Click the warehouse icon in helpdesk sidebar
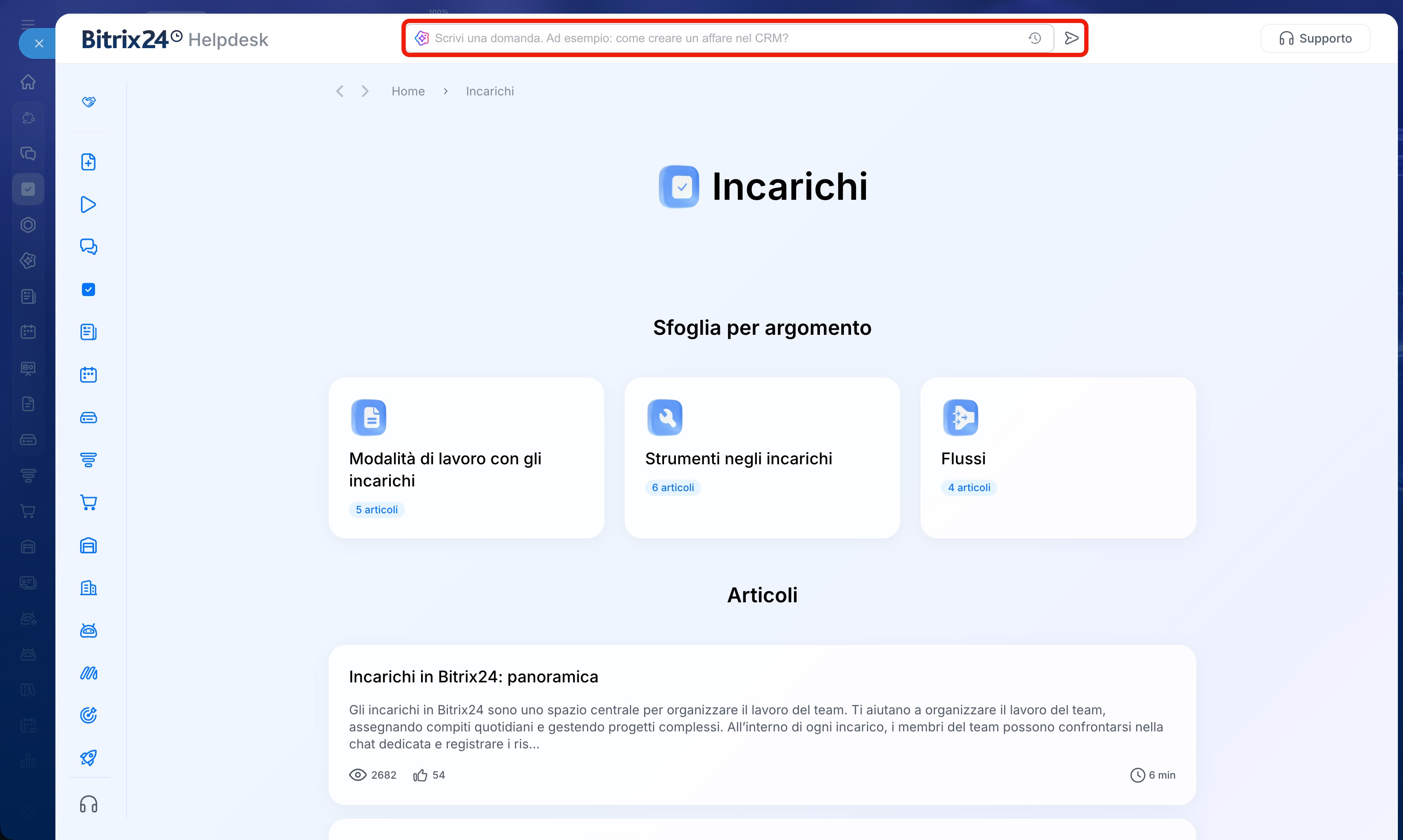 [88, 546]
